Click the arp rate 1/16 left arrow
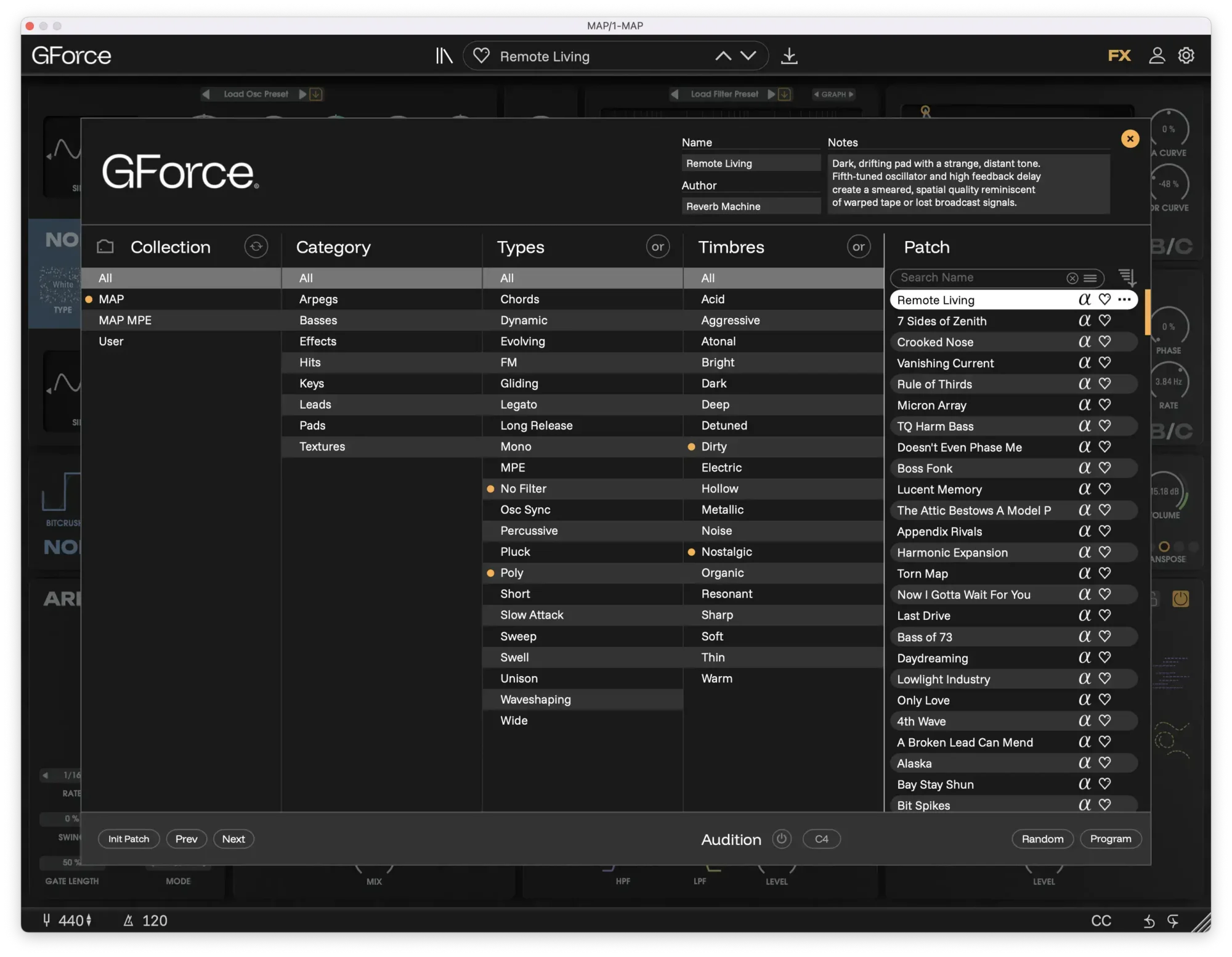The width and height of the screenshot is (1232, 957). pos(46,775)
